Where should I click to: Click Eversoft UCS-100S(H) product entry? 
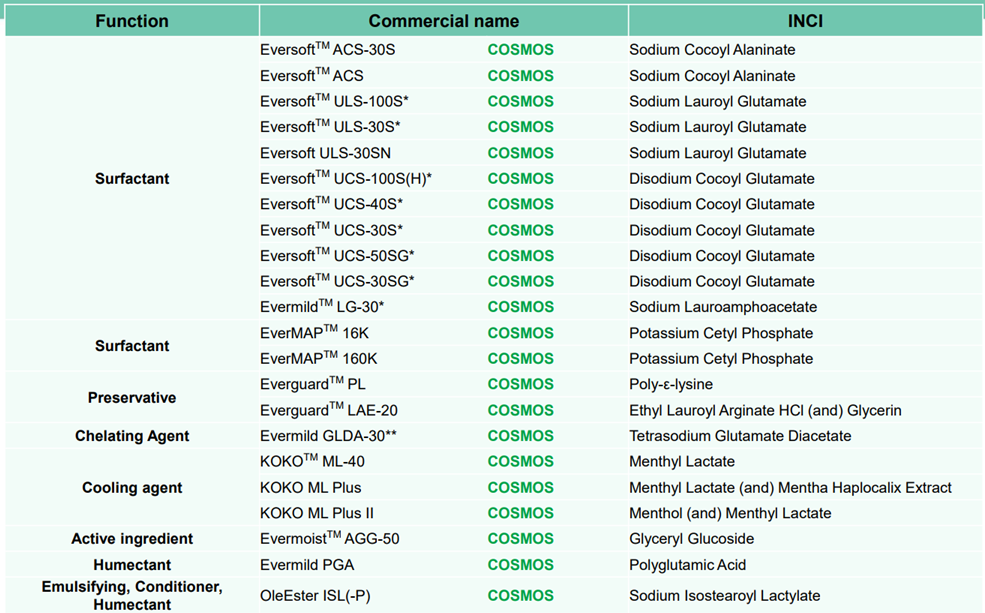click(x=345, y=179)
